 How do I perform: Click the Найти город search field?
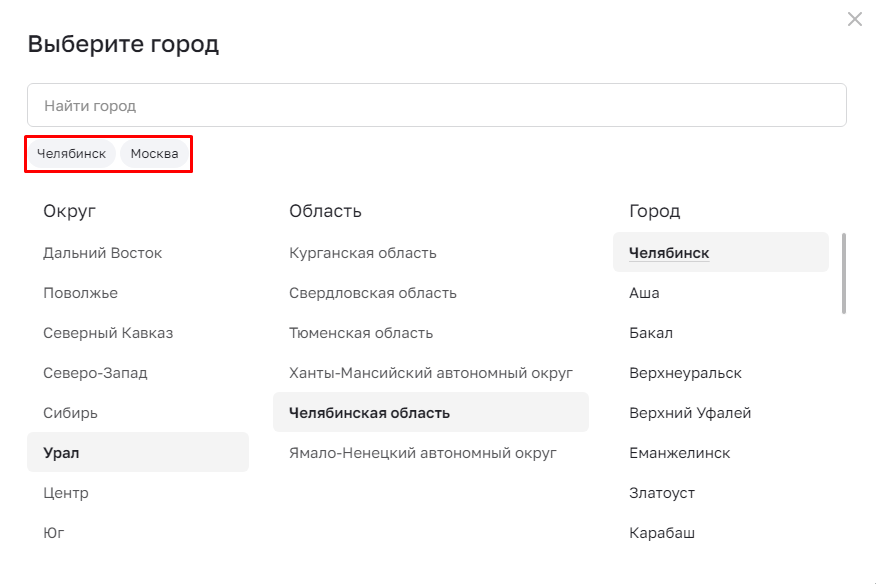click(x=437, y=105)
